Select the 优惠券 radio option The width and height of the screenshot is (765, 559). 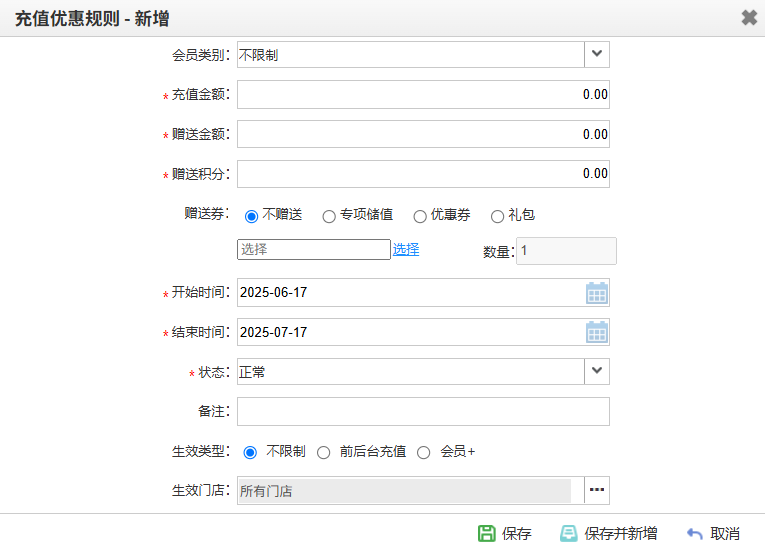click(420, 216)
